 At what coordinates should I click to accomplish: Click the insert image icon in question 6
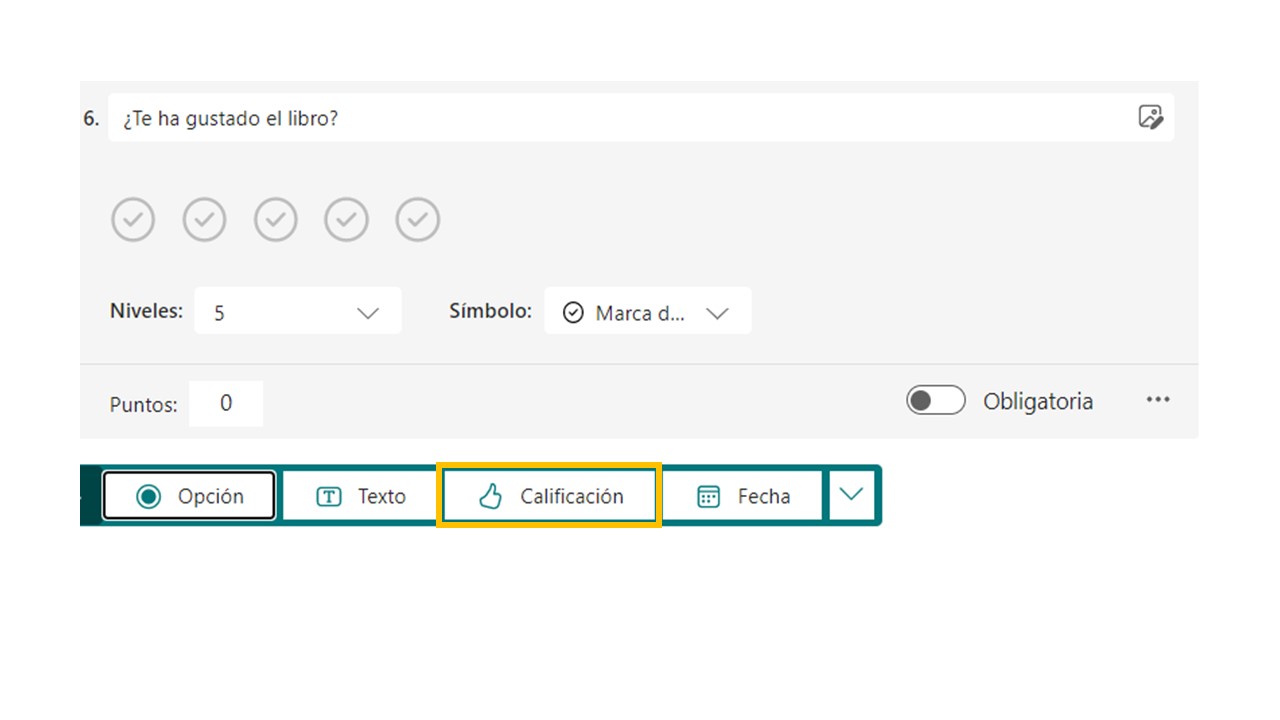(1151, 117)
